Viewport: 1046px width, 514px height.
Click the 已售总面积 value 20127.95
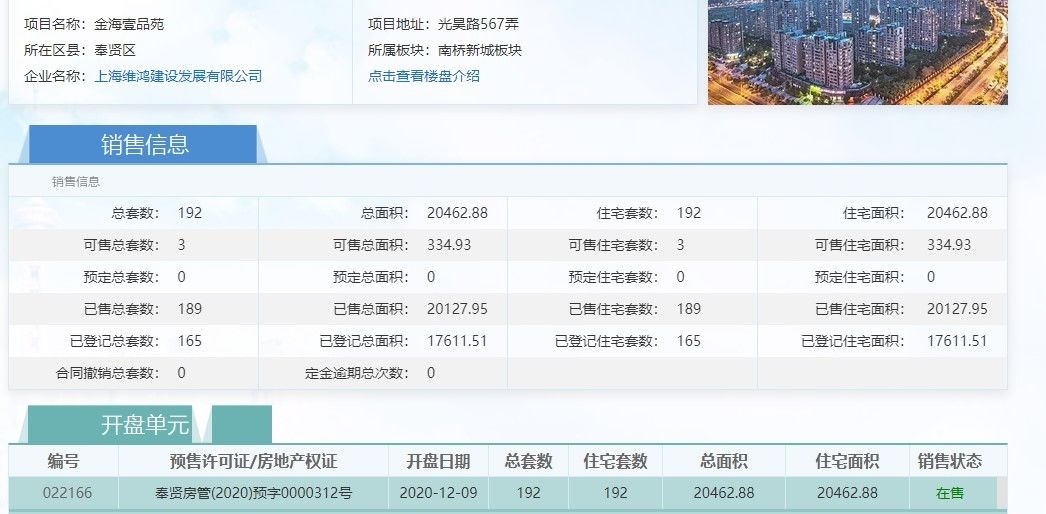tap(458, 309)
